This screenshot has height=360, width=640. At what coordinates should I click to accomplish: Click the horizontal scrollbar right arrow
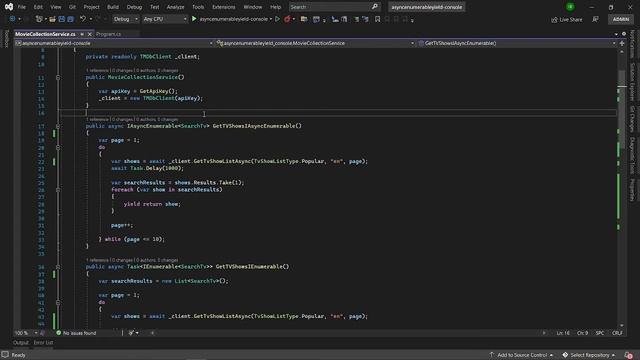[544, 333]
